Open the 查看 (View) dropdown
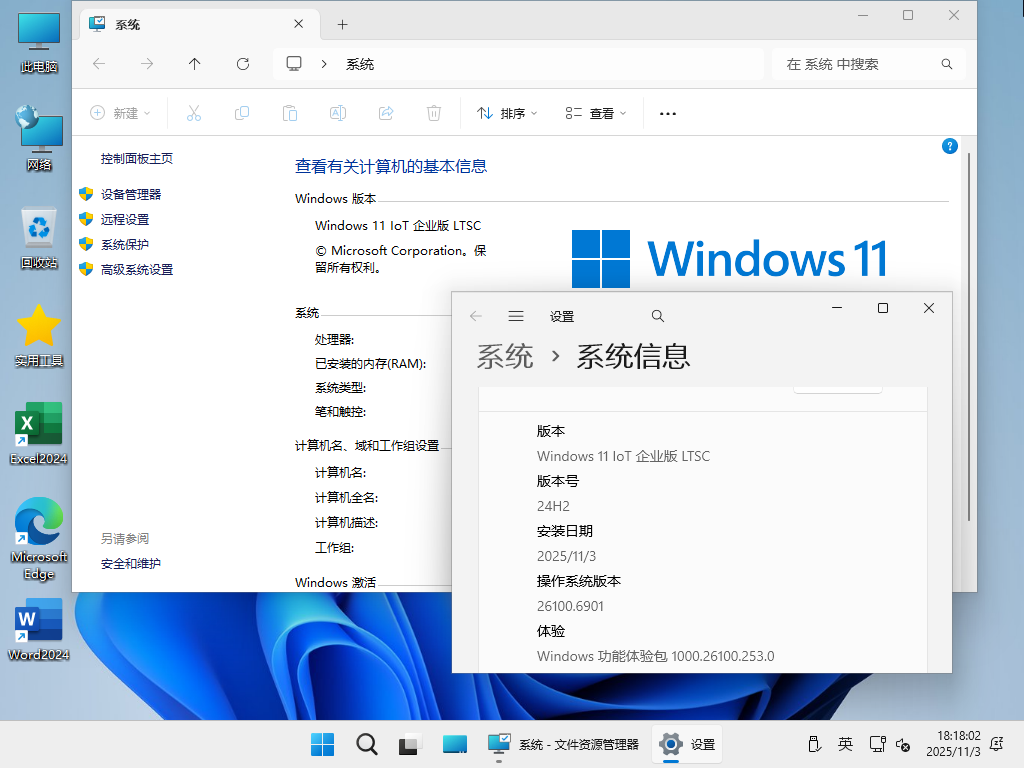The width and height of the screenshot is (1024, 768). (595, 113)
